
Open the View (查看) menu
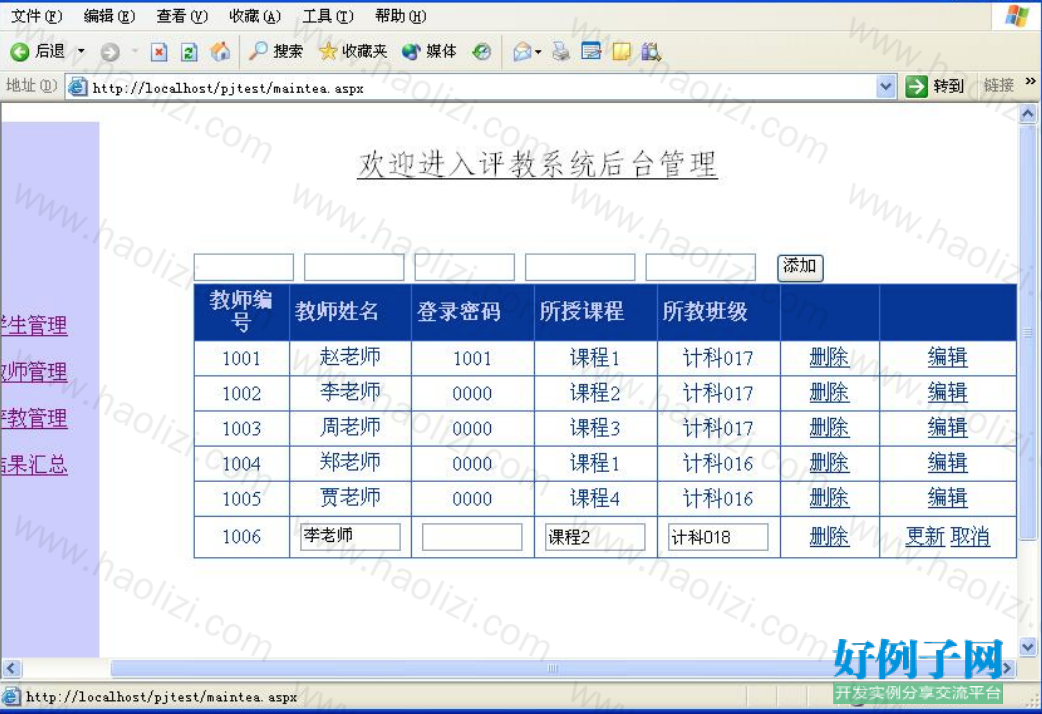182,16
